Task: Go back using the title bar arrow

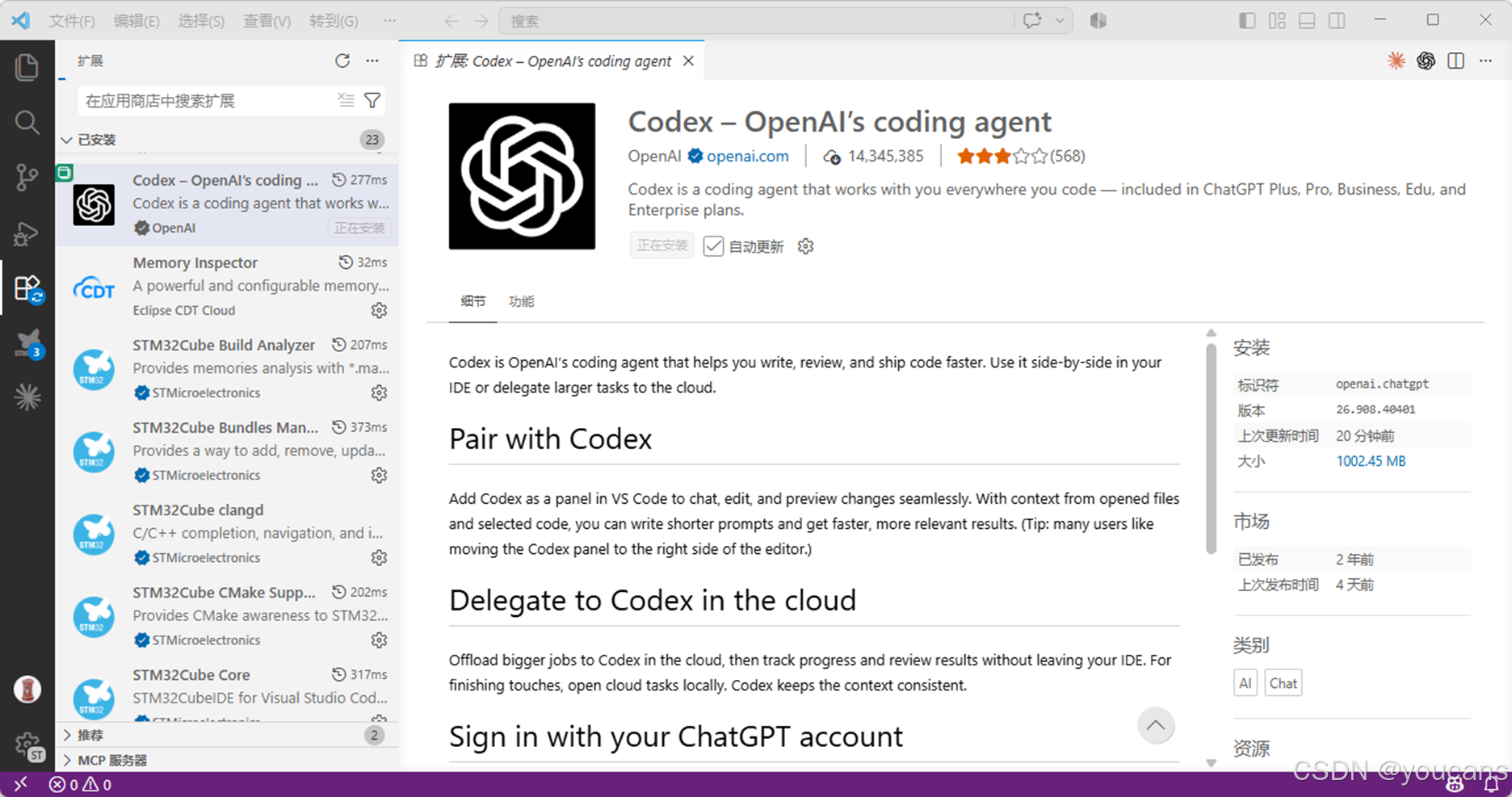Action: (x=451, y=21)
